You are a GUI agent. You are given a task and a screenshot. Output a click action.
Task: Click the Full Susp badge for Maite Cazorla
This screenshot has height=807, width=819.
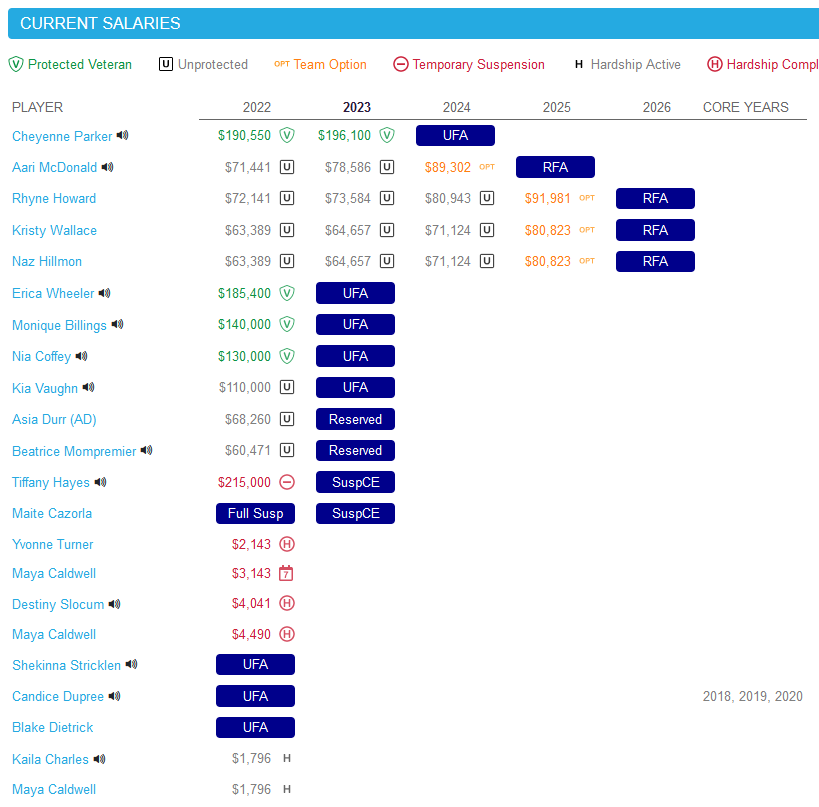point(255,513)
